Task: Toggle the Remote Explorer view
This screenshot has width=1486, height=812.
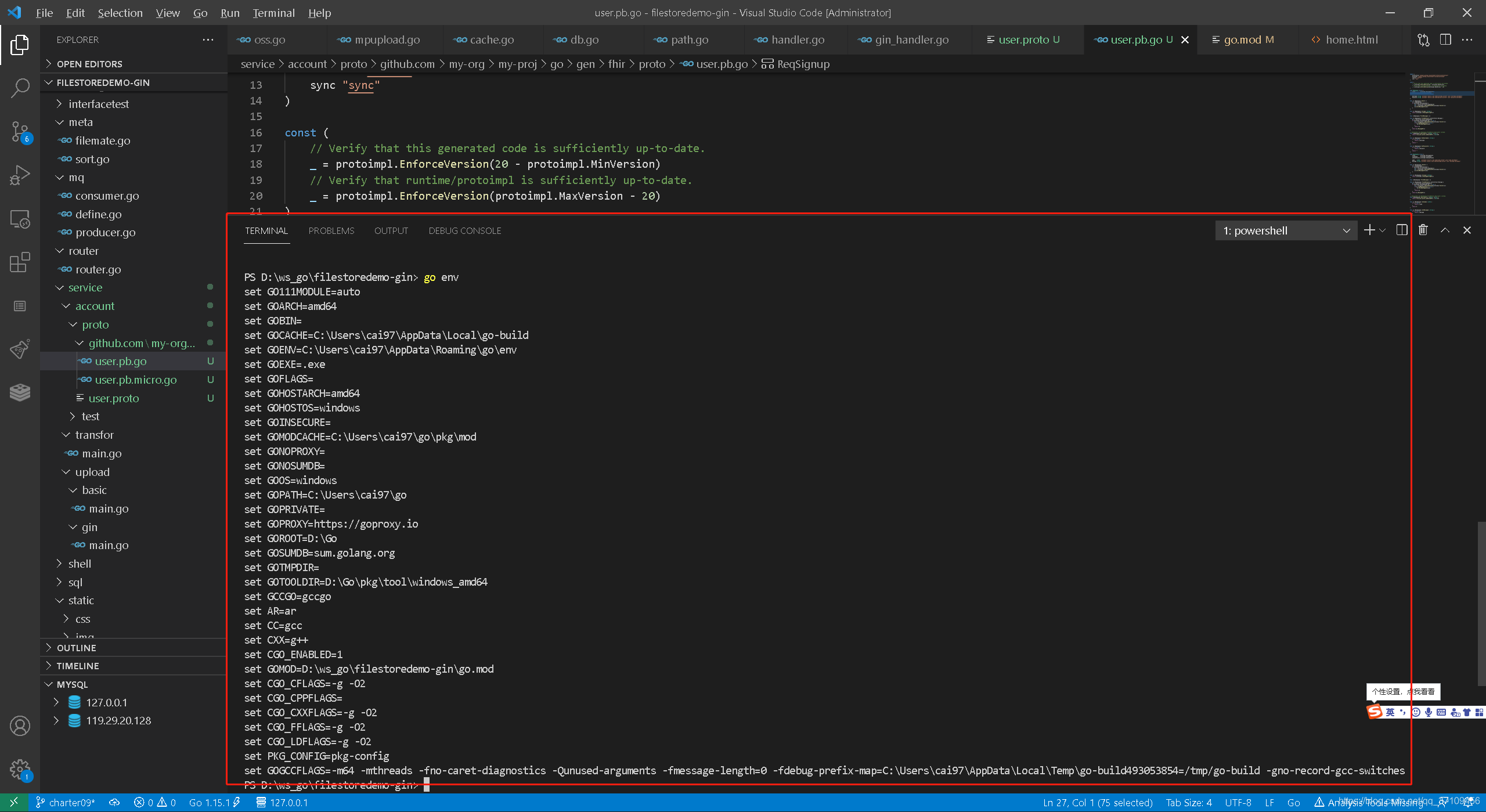Action: coord(20,219)
